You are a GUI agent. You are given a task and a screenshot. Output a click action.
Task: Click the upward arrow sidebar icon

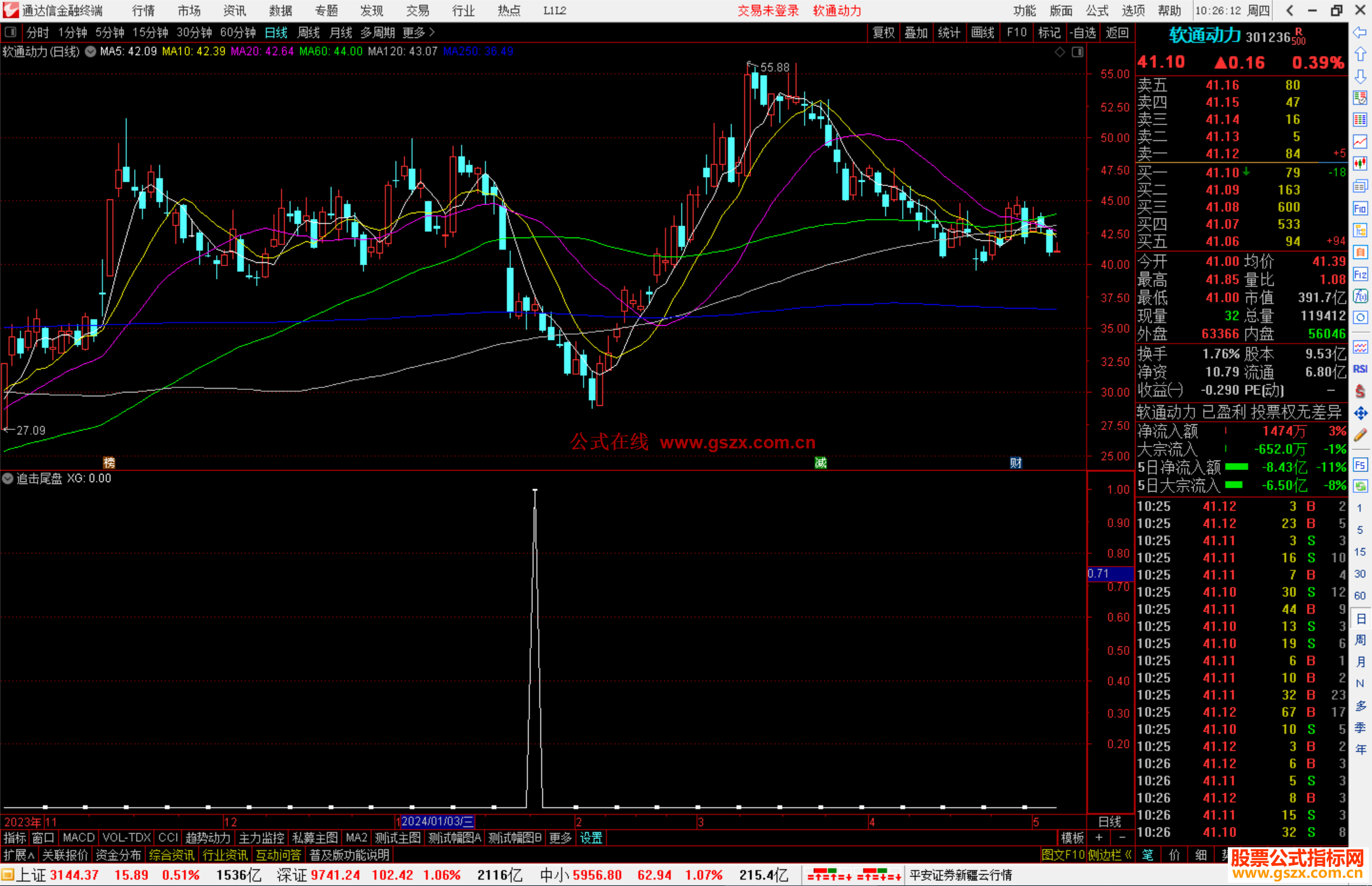[x=1360, y=55]
